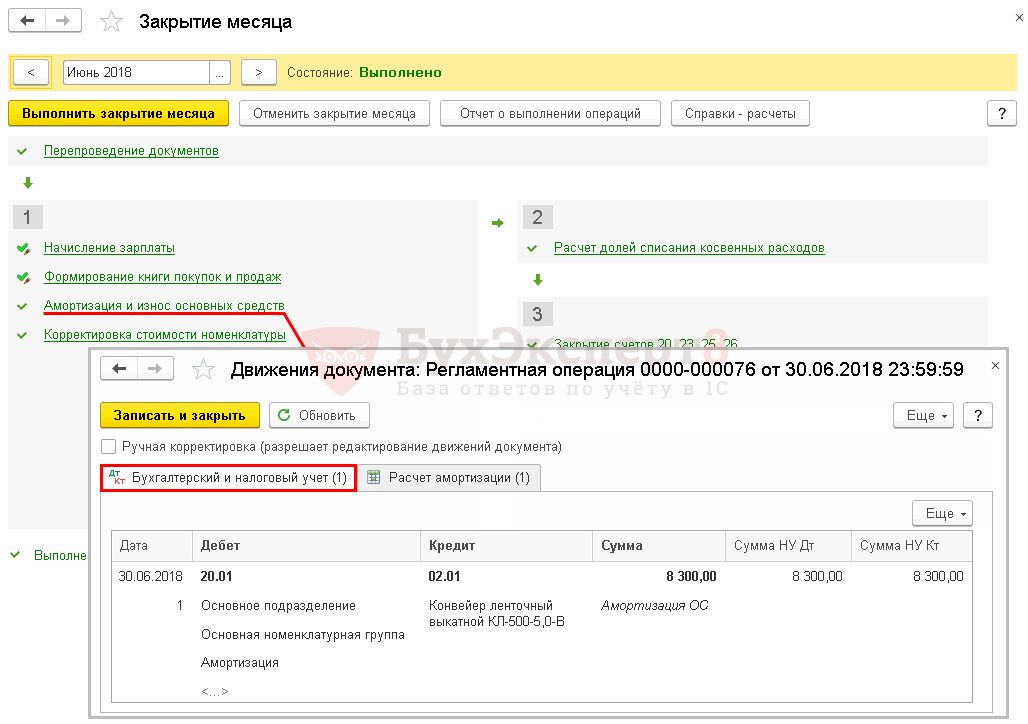Click back arrow in Движения документа dialog
The width and height of the screenshot is (1028, 724).
[120, 369]
